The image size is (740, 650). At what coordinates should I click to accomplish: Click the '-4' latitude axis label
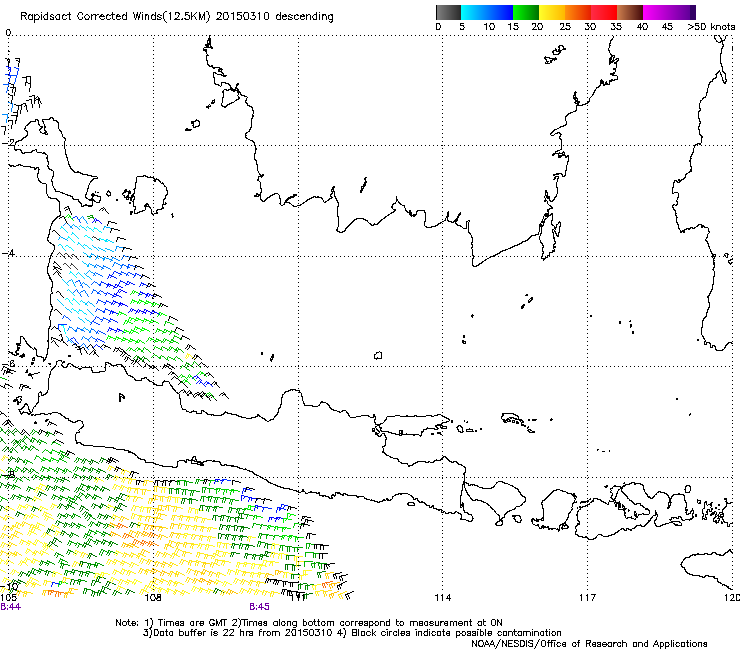click(x=8, y=253)
